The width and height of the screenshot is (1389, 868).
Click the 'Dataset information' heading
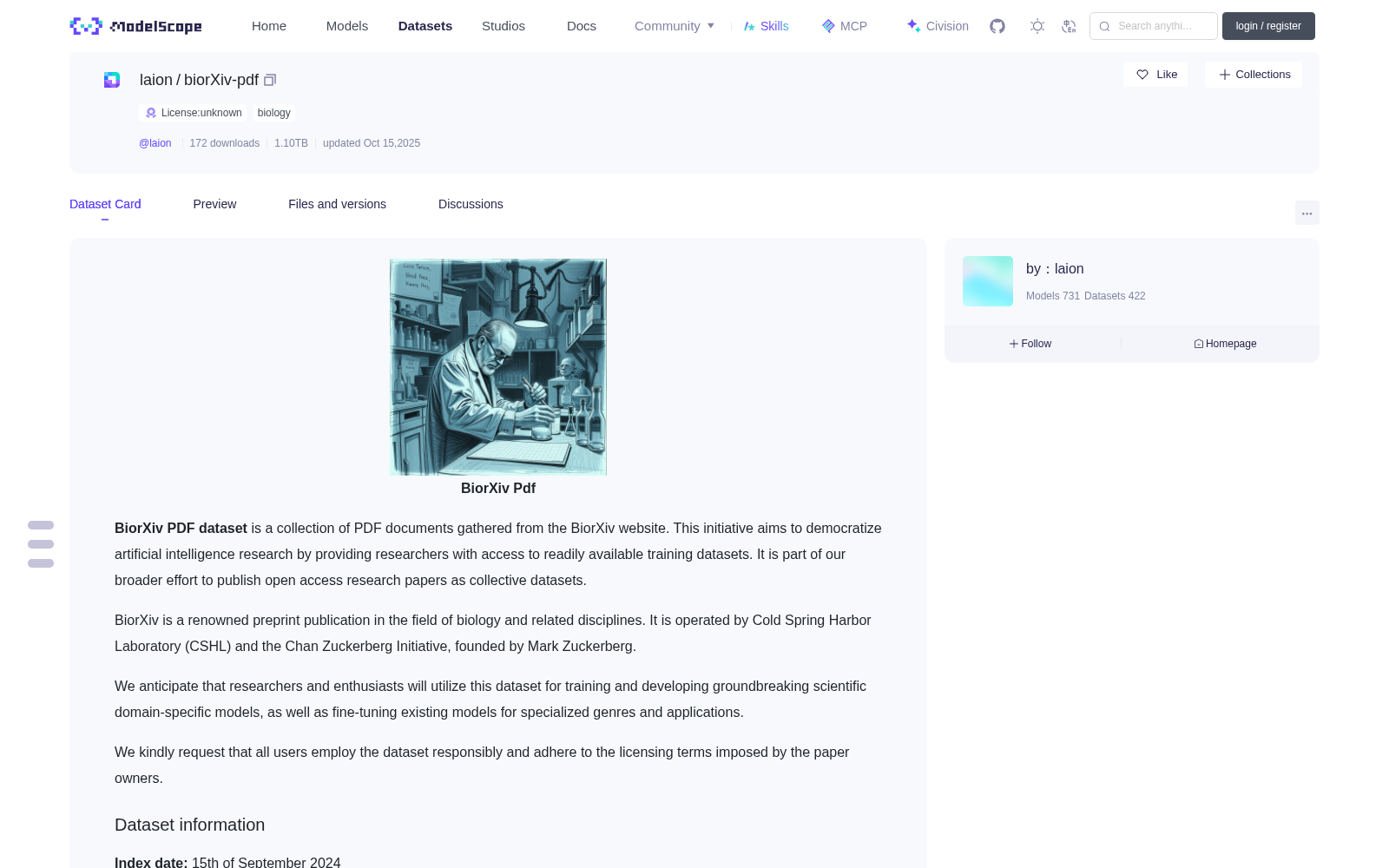point(189,825)
